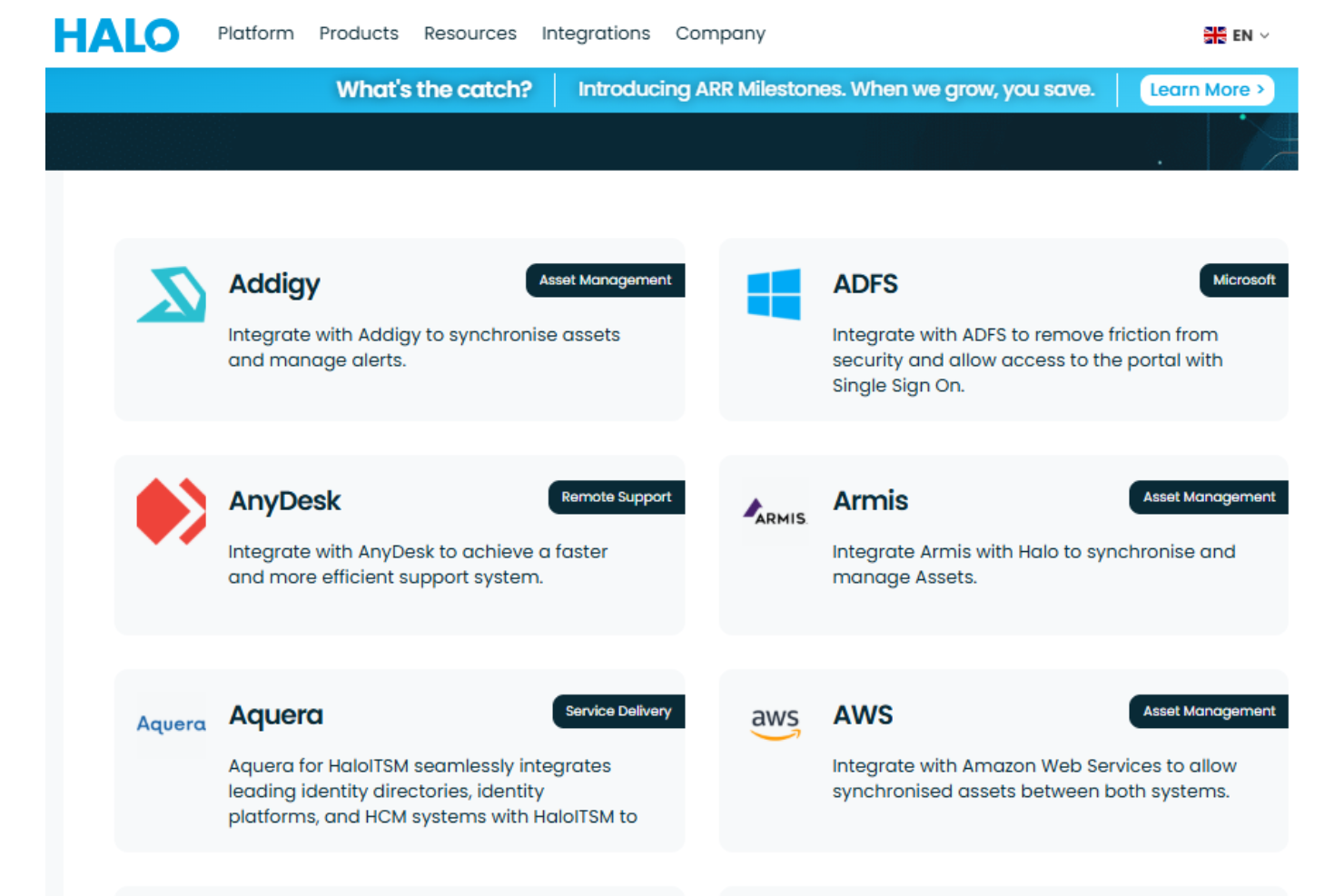The height and width of the screenshot is (896, 1344).
Task: Click the Amazon Web Services description
Action: [1035, 779]
